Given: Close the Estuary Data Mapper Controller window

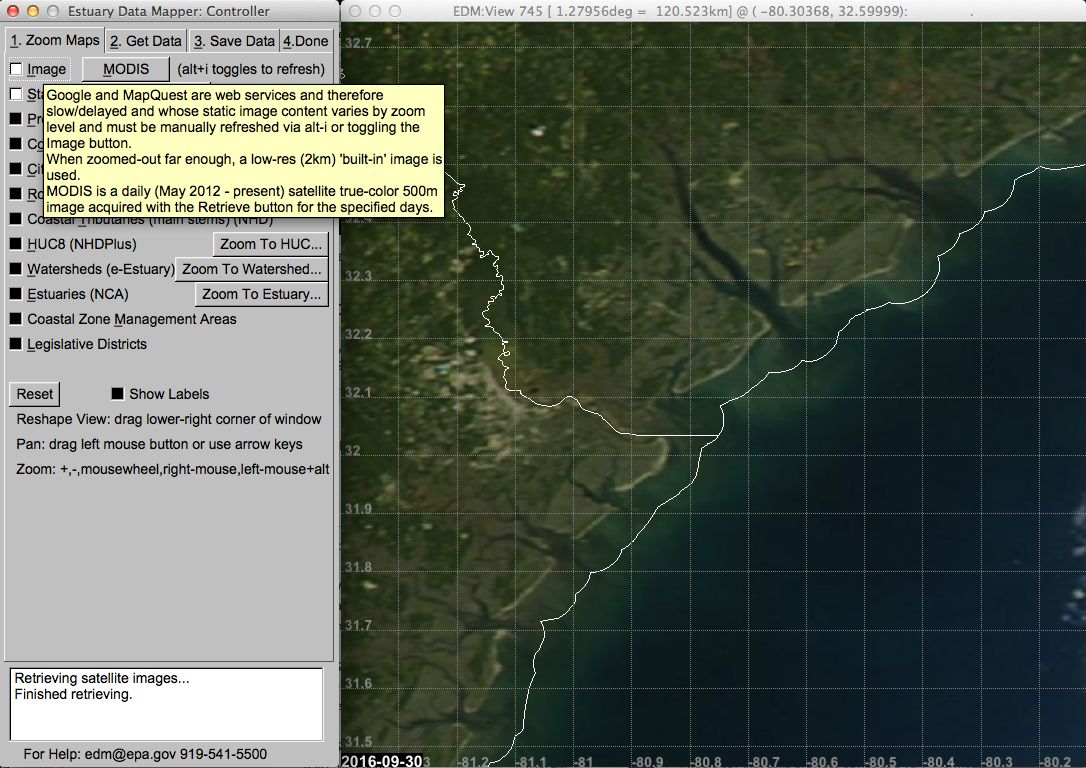Looking at the screenshot, I should click(13, 11).
